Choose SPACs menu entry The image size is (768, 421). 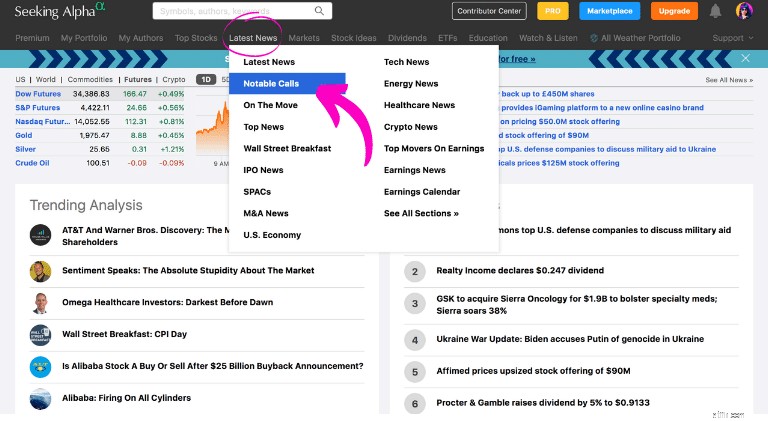257,191
